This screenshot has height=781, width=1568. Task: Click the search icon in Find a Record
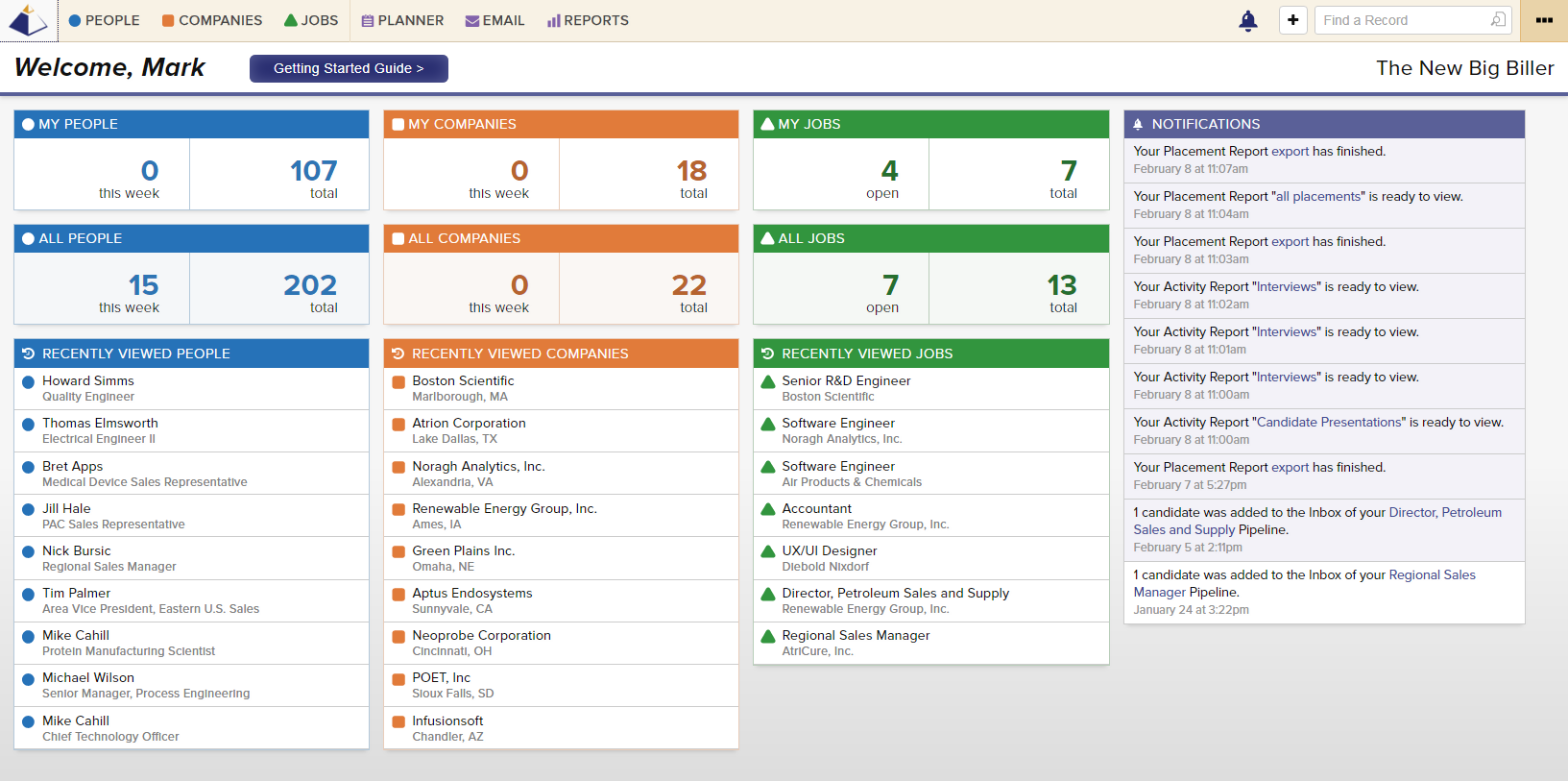click(1498, 20)
